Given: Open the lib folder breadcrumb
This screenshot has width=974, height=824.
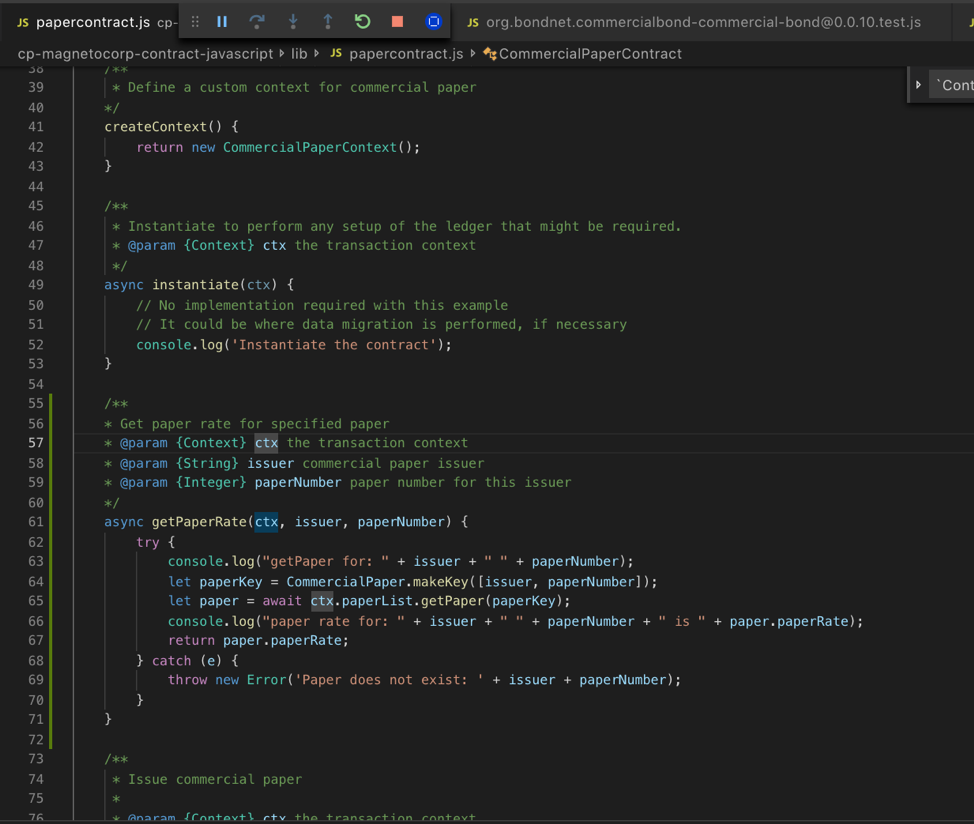Looking at the screenshot, I should (299, 53).
